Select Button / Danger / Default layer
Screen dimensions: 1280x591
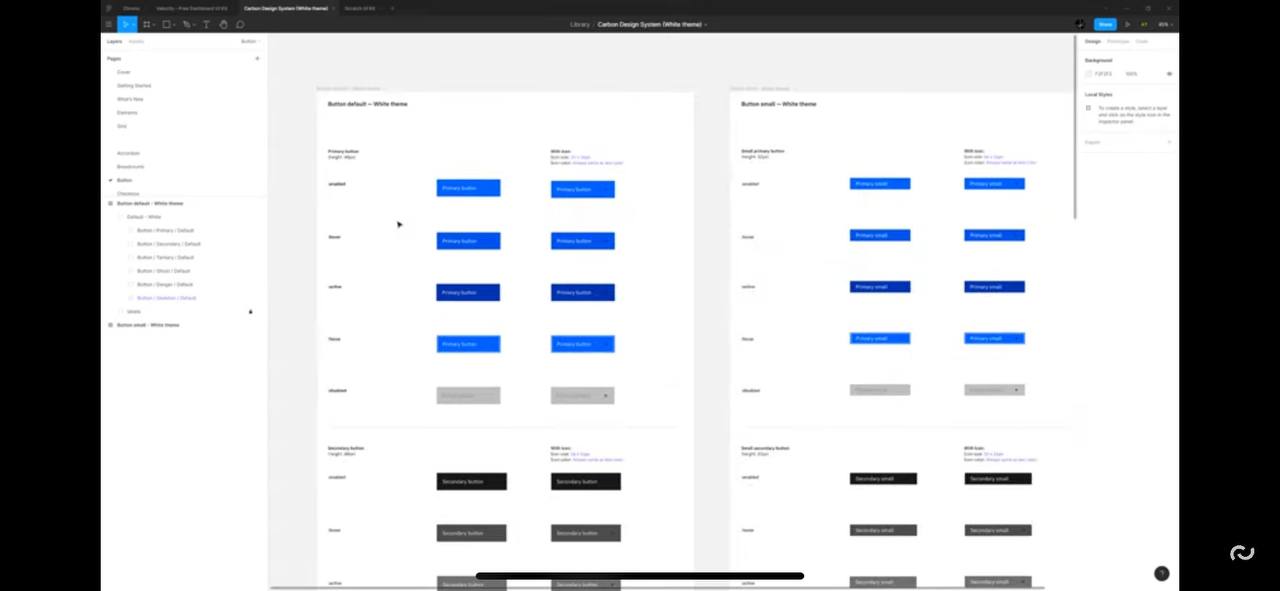165,284
